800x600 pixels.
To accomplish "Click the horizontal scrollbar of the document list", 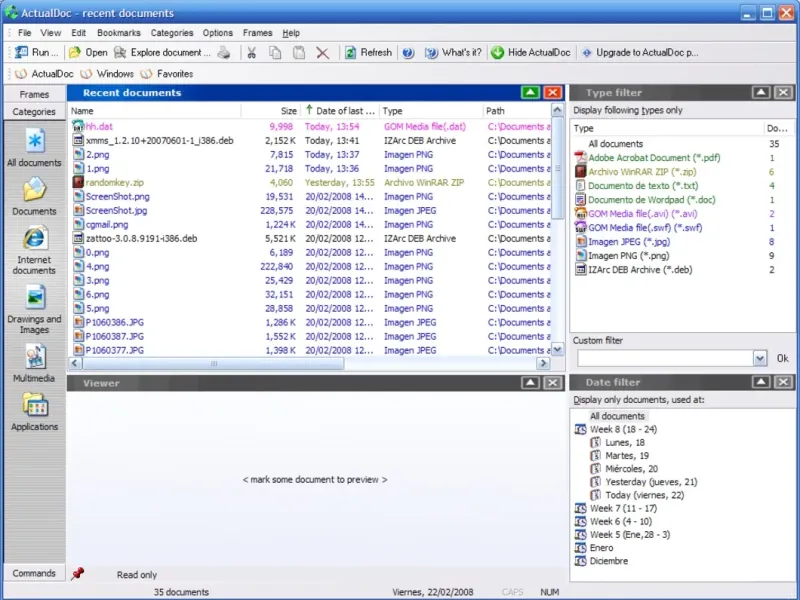I will 300,364.
